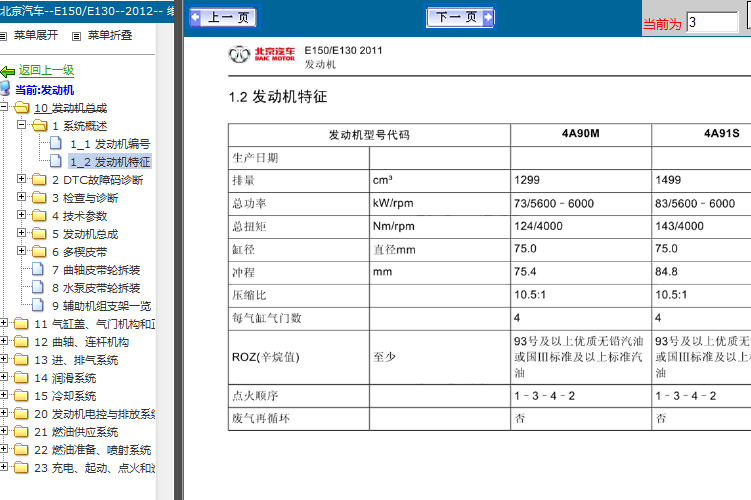Expand the 20 发动机电控与排放 node
751x500 pixels.
[4, 413]
